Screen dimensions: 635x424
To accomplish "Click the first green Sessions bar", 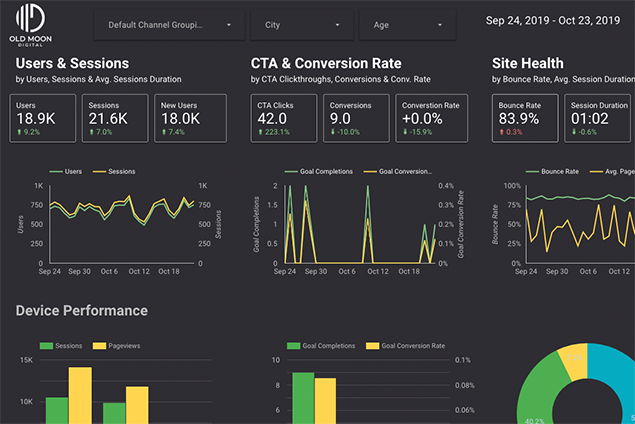I will point(57,411).
